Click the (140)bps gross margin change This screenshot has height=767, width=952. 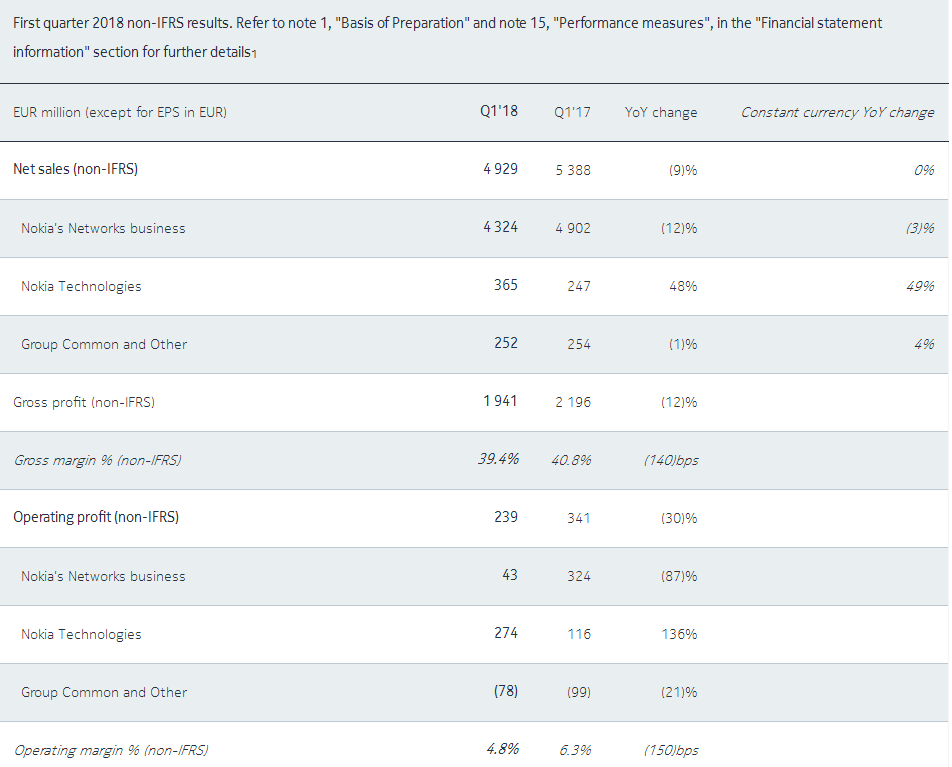click(670, 460)
